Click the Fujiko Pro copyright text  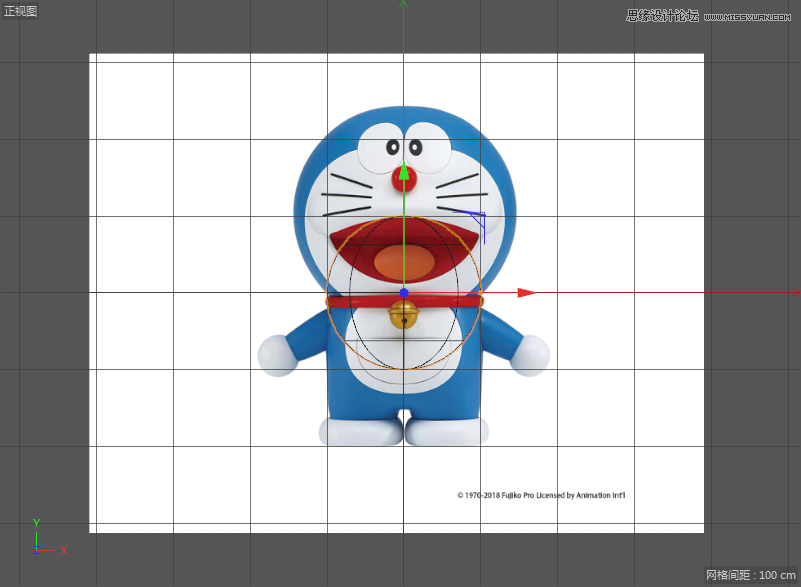[x=540, y=494]
